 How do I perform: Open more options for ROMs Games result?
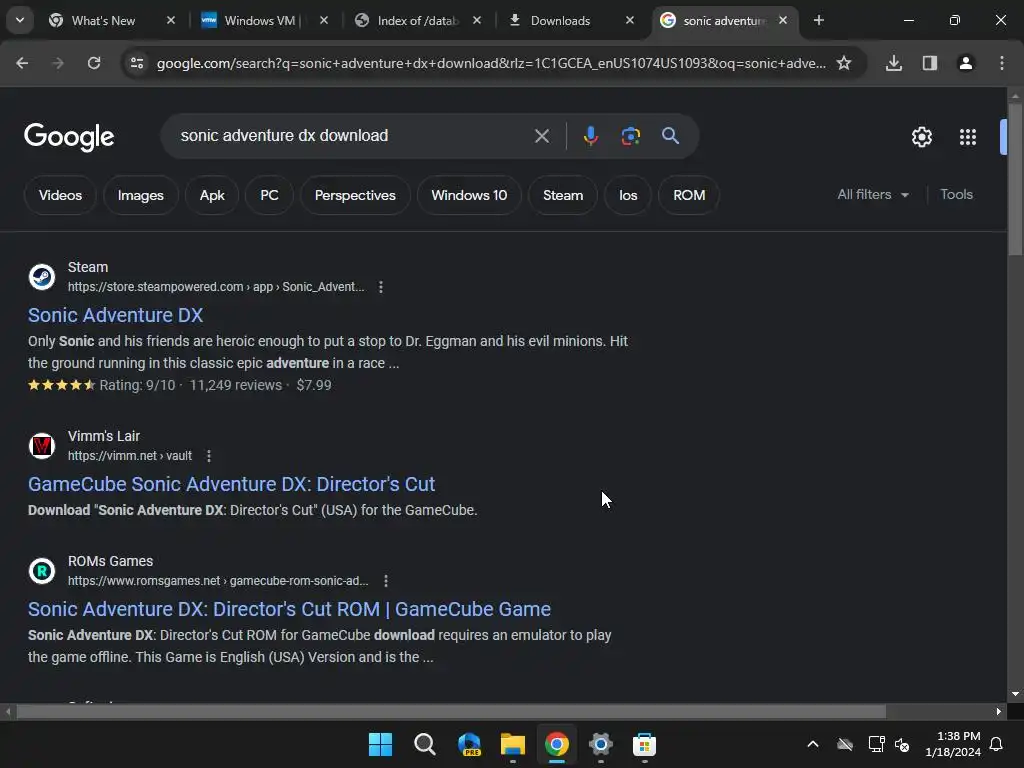(386, 581)
